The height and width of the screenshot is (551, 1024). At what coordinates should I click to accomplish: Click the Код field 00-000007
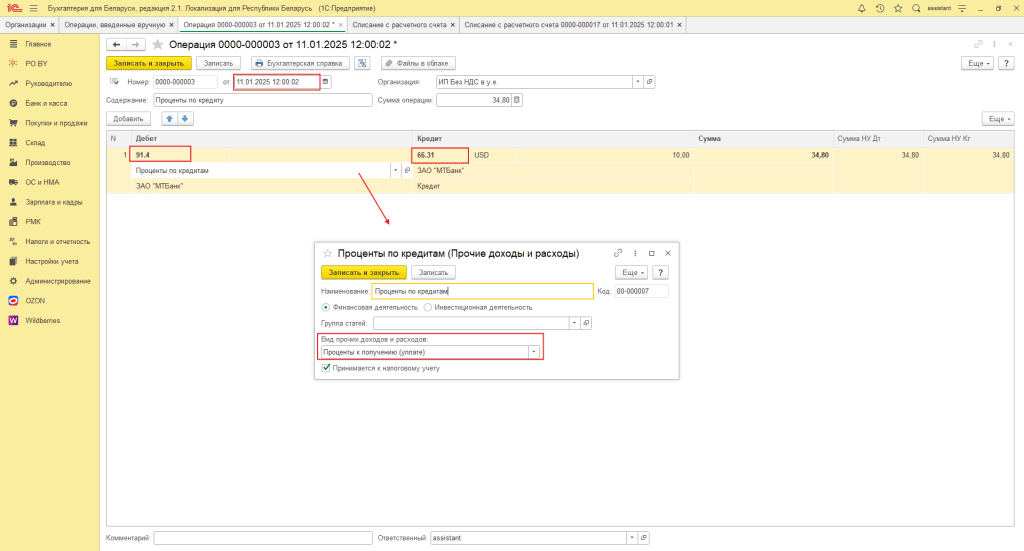pos(641,291)
